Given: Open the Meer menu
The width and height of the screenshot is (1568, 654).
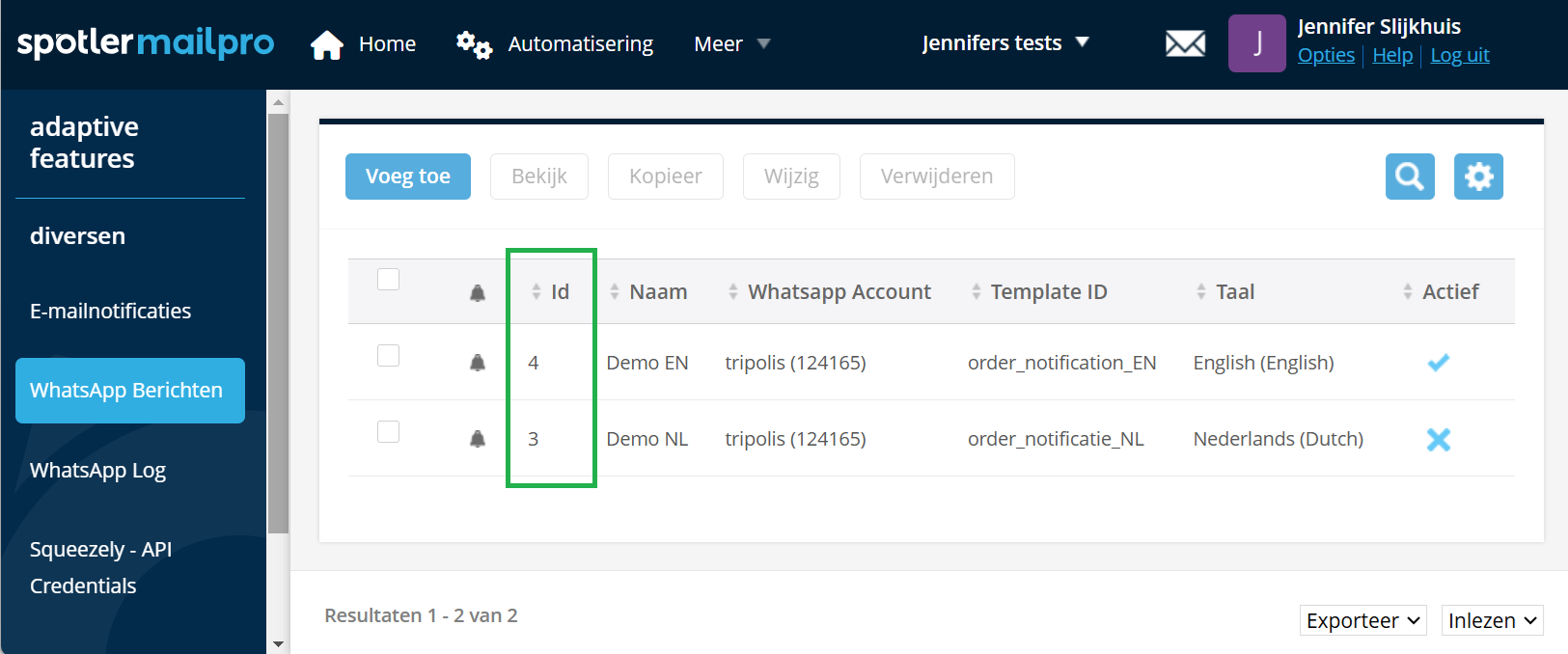Looking at the screenshot, I should [731, 44].
